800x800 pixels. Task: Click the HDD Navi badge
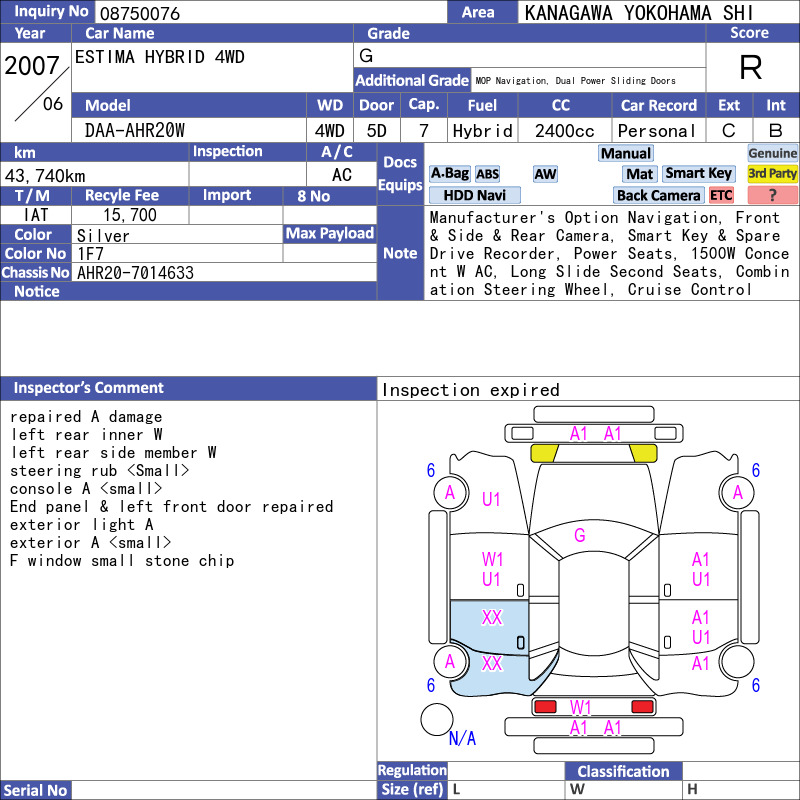[474, 195]
